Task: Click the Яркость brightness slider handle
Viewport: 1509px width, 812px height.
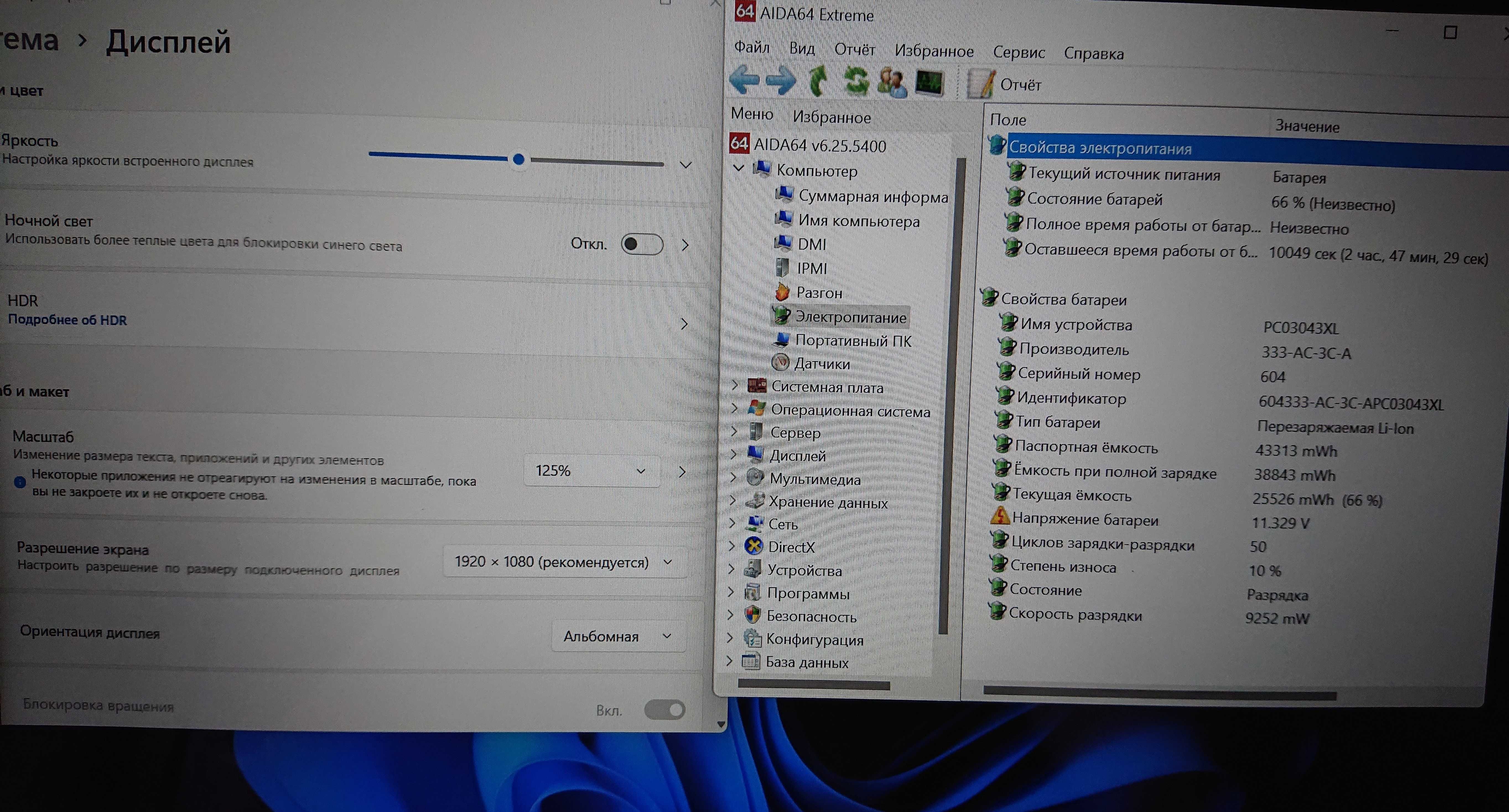Action: 518,159
